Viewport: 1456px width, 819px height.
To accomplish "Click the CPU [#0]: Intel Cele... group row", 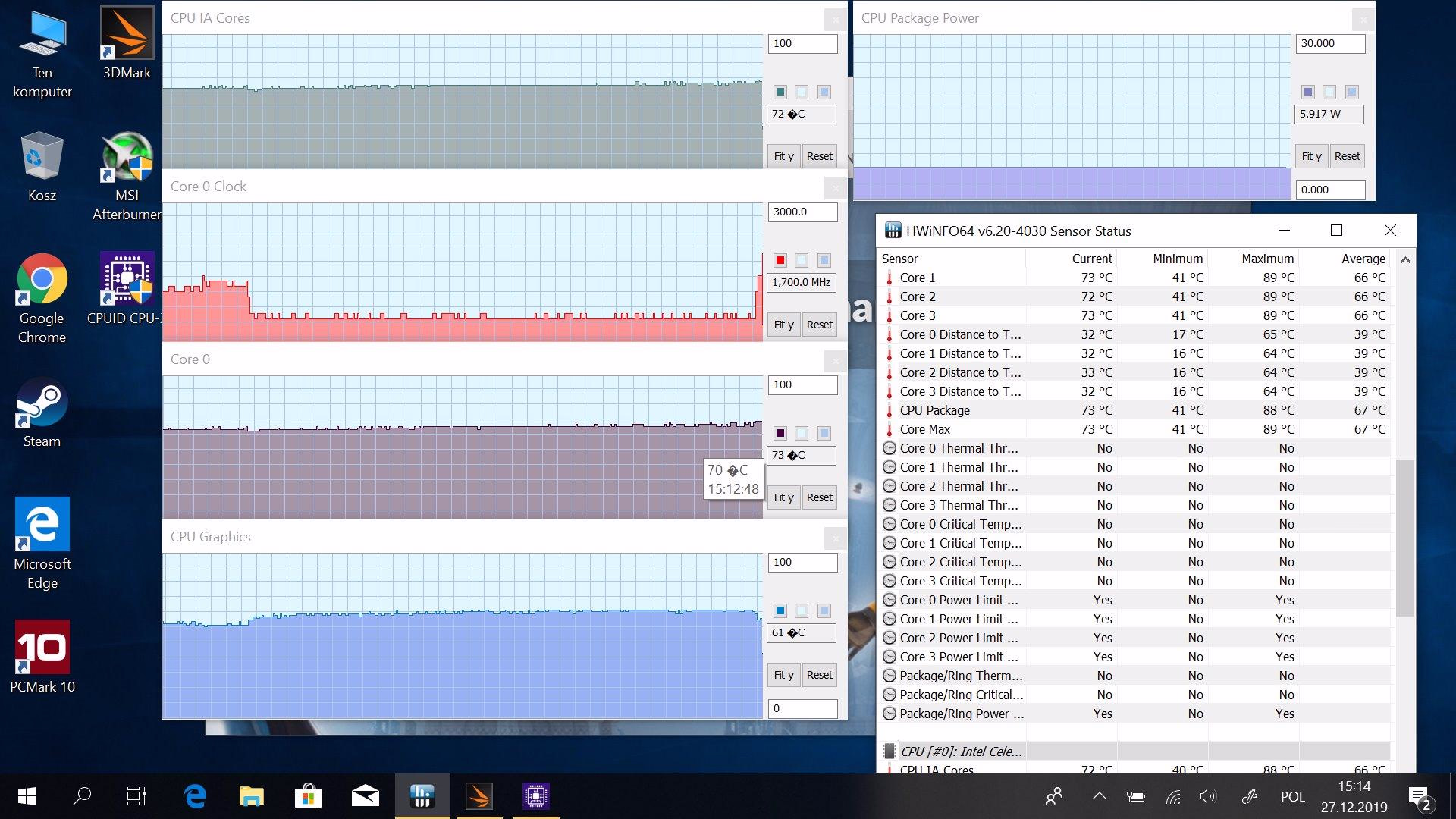I will (x=961, y=752).
